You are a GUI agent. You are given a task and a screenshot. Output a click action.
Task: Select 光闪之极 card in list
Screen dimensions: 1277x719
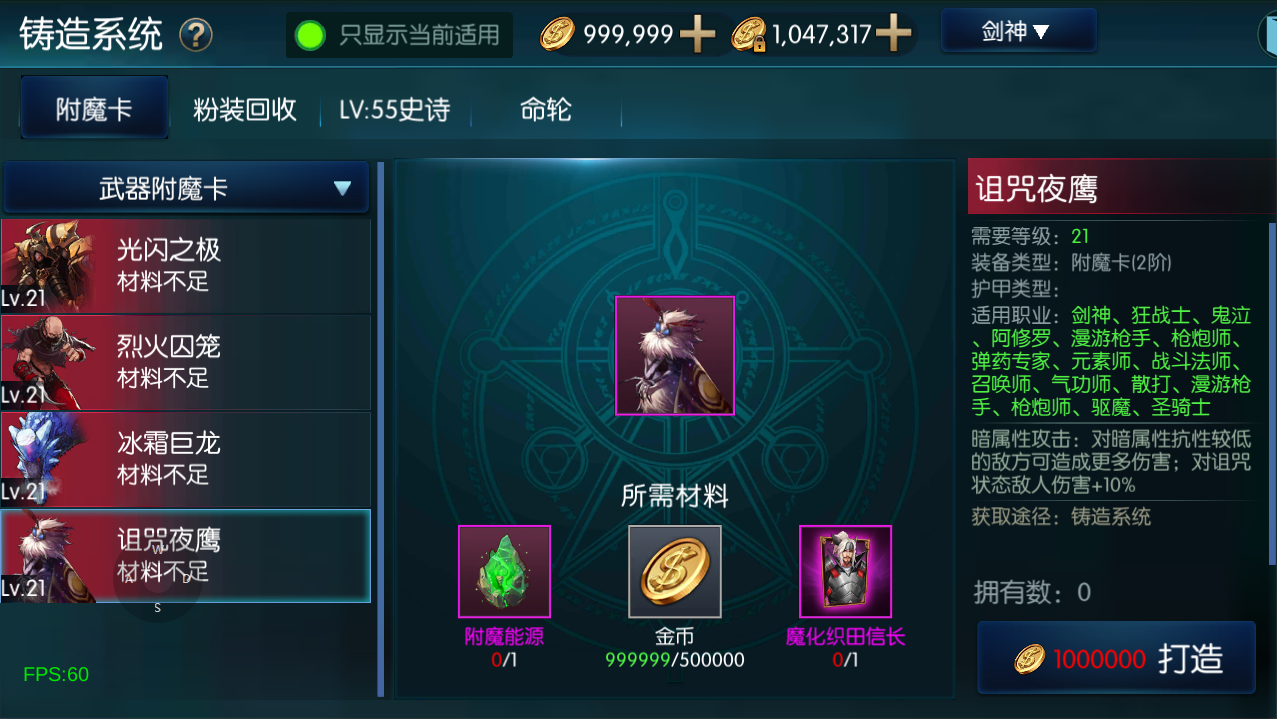click(x=186, y=266)
